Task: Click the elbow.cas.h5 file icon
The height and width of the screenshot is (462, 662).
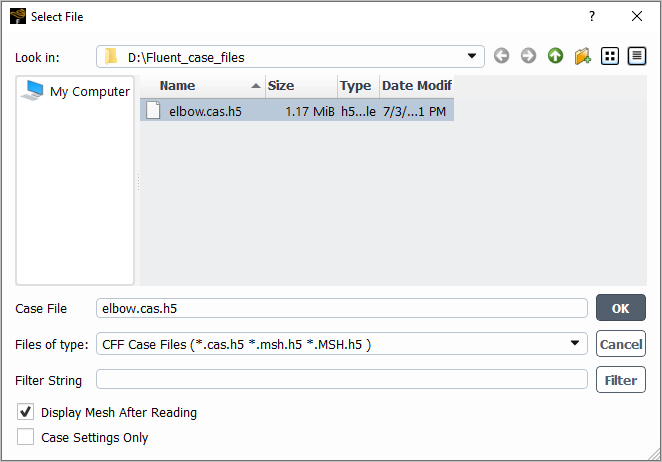Action: pyautogui.click(x=153, y=110)
